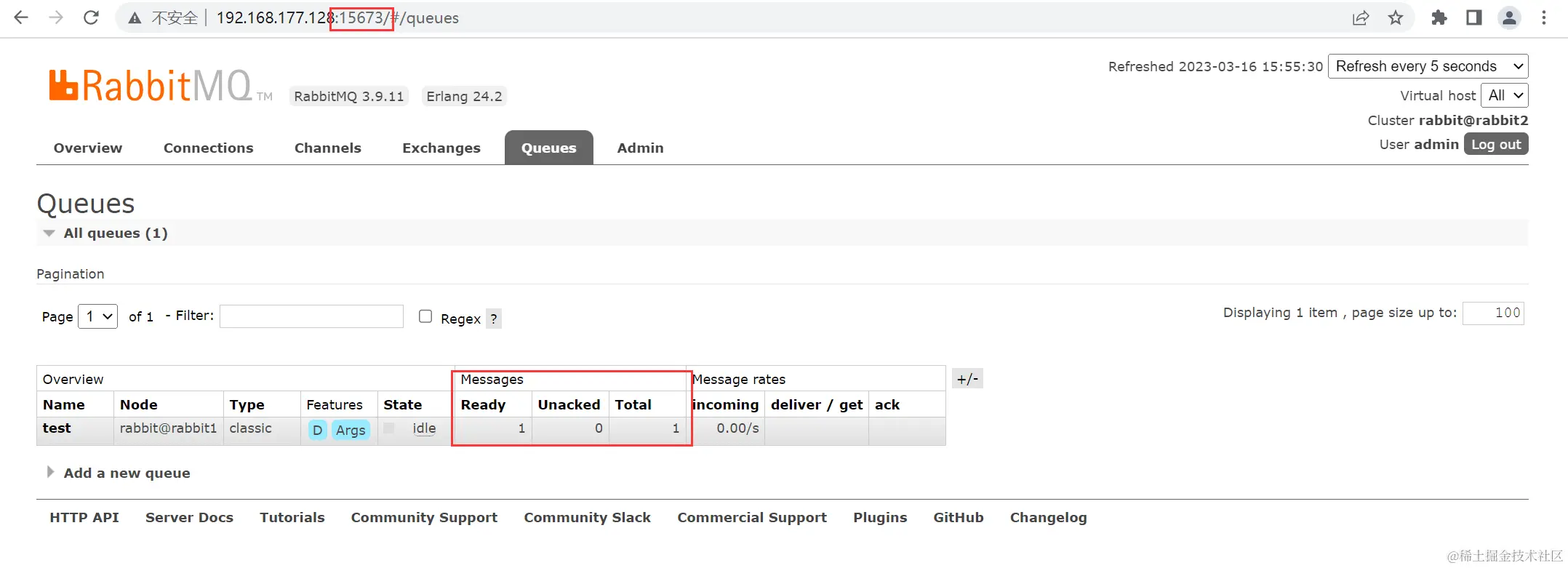
Task: Open the test queue link
Action: tap(57, 428)
